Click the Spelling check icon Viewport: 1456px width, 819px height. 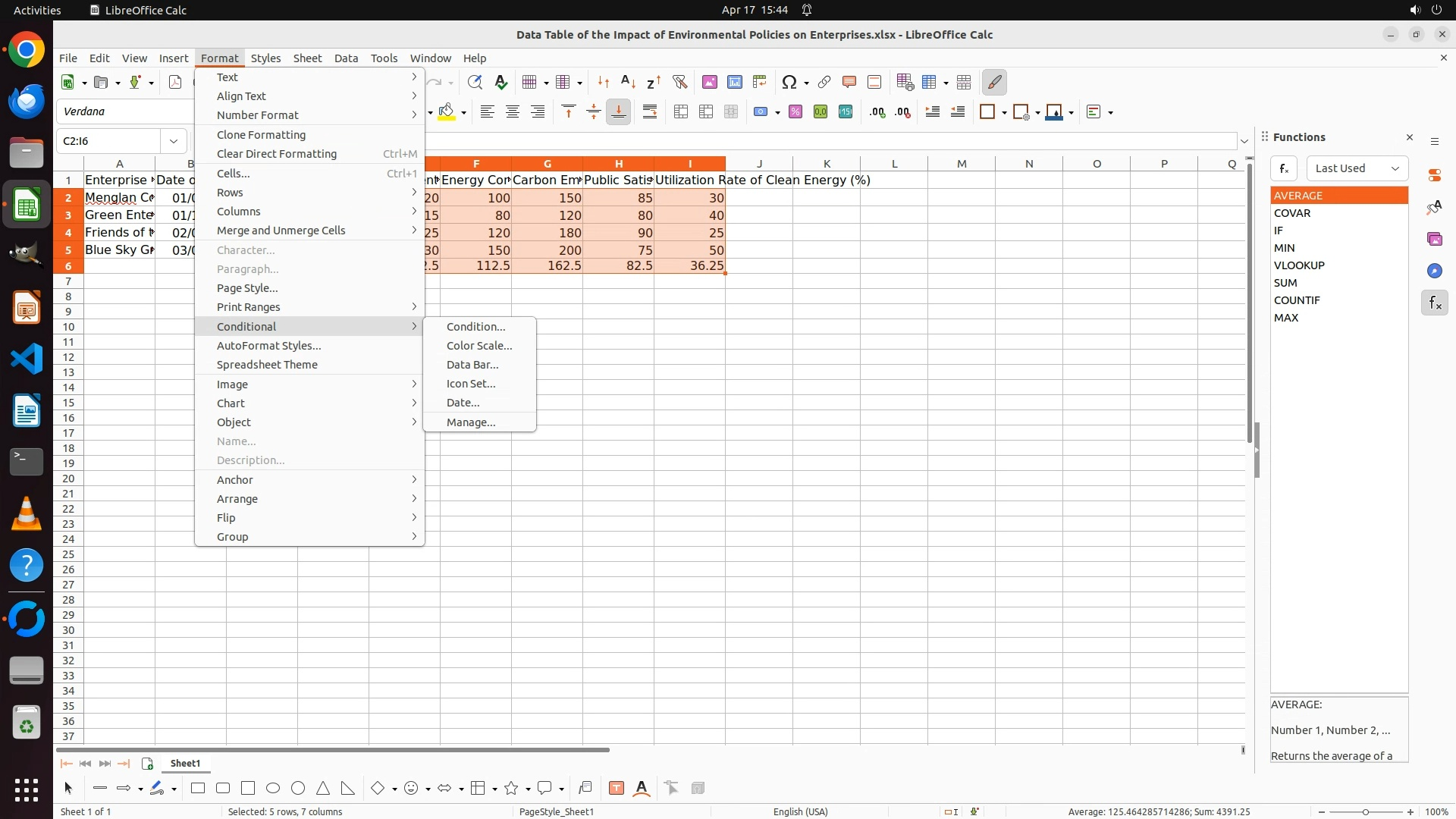tap(500, 82)
